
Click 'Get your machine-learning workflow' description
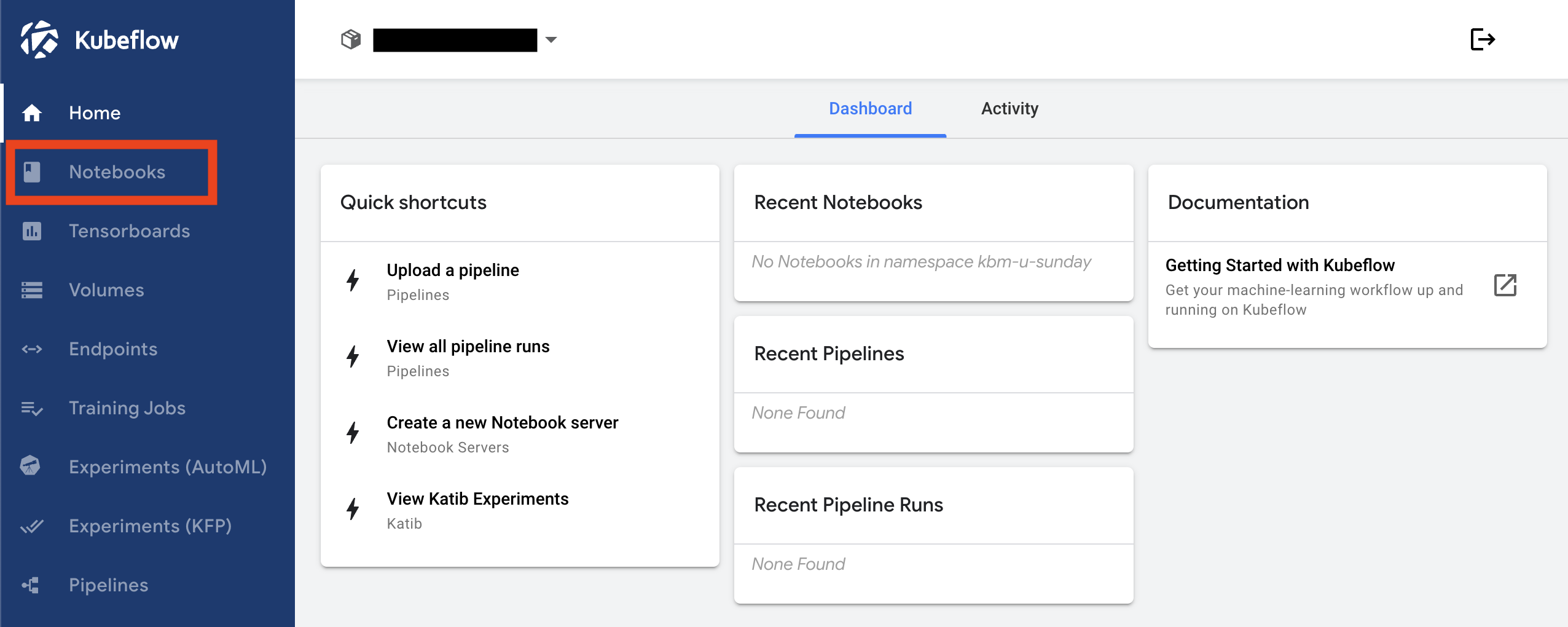(x=1314, y=300)
